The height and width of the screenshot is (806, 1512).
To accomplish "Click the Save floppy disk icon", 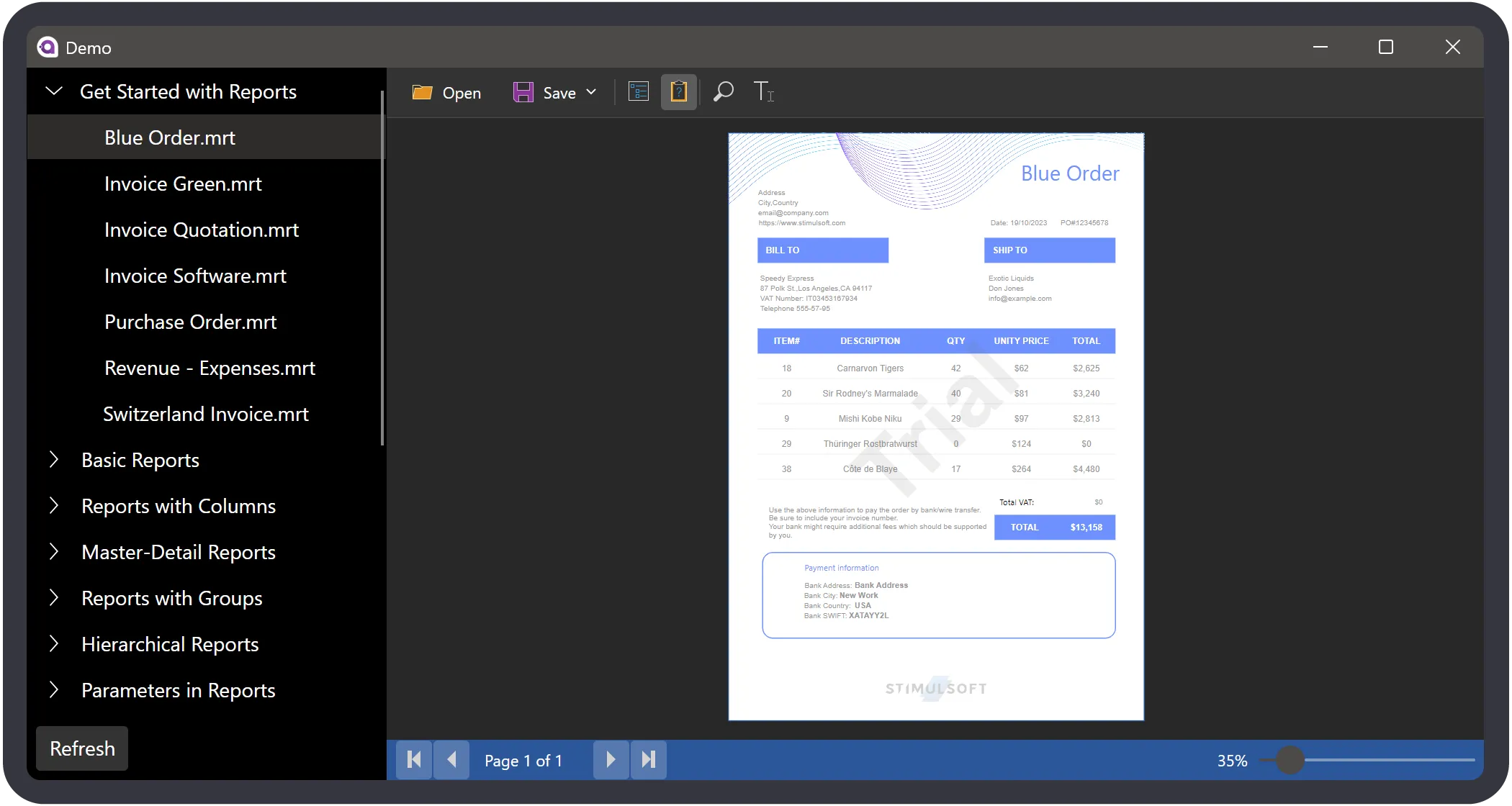I will pyautogui.click(x=523, y=92).
